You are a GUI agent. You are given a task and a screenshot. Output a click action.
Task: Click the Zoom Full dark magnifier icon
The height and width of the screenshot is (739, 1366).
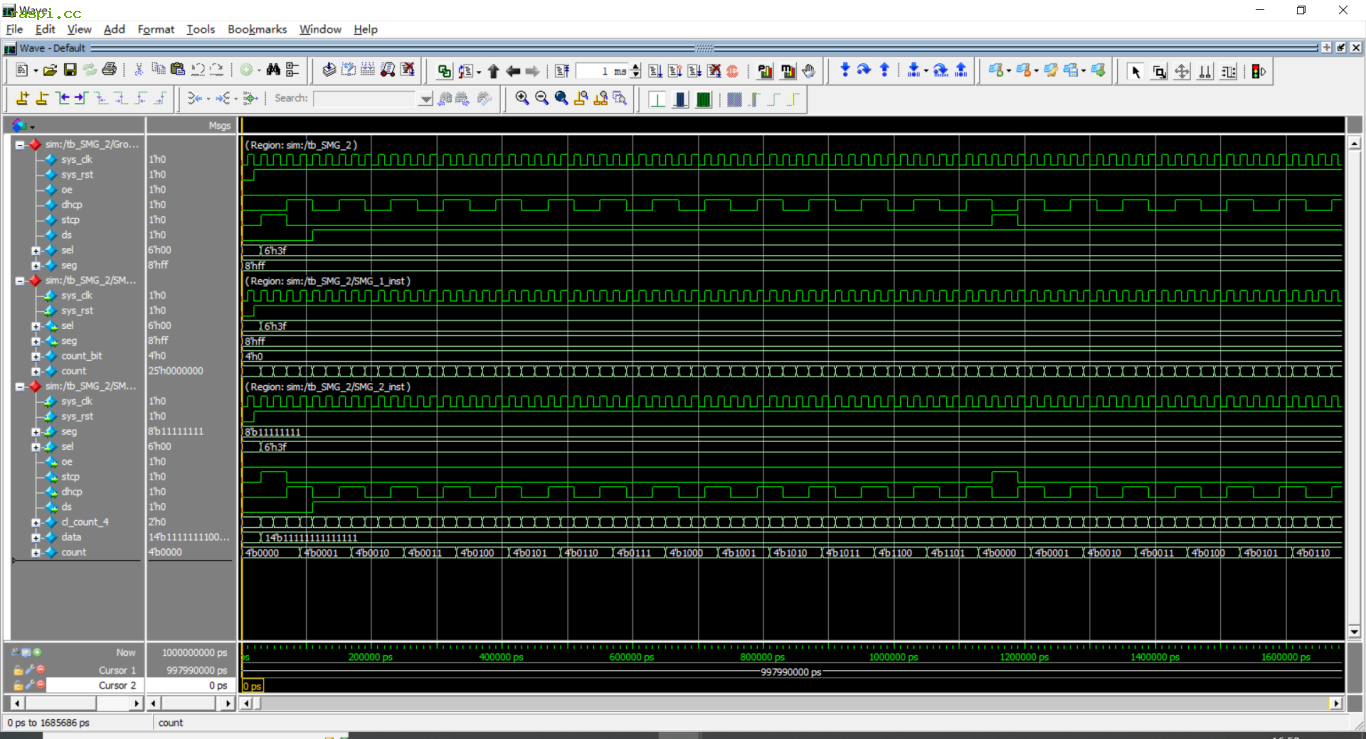pos(562,98)
